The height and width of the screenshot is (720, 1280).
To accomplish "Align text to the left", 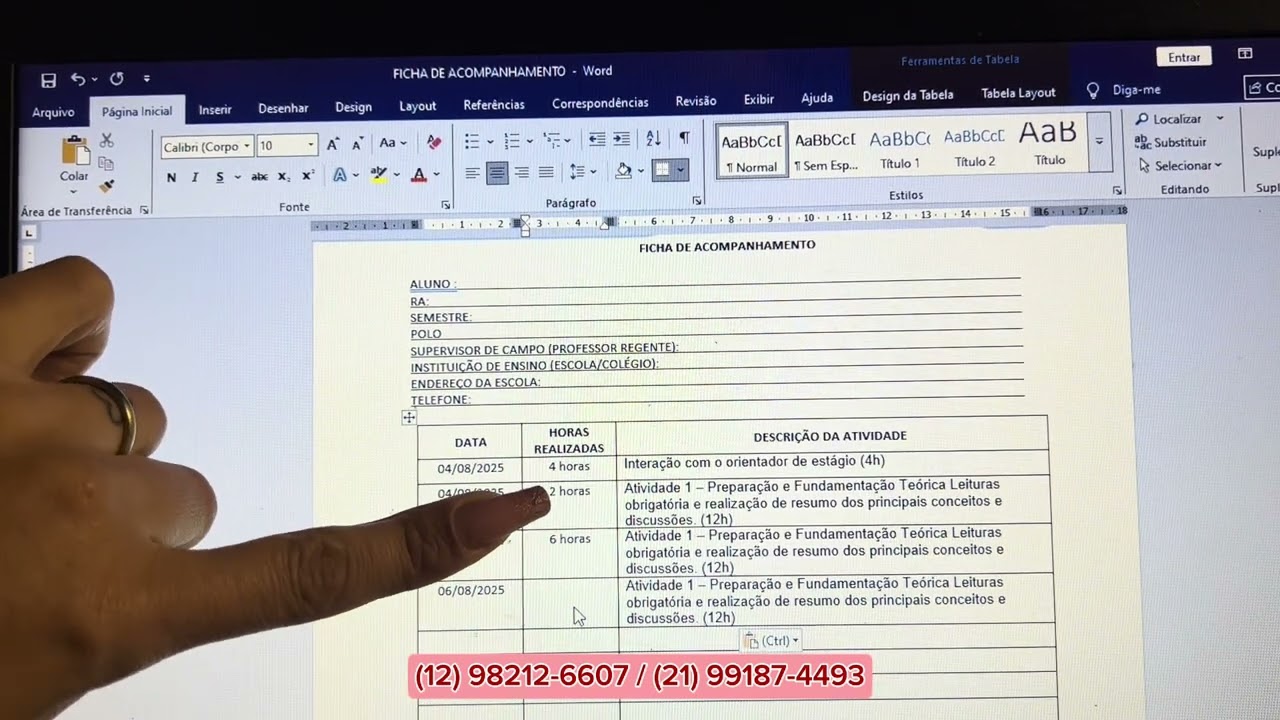I will click(x=473, y=173).
